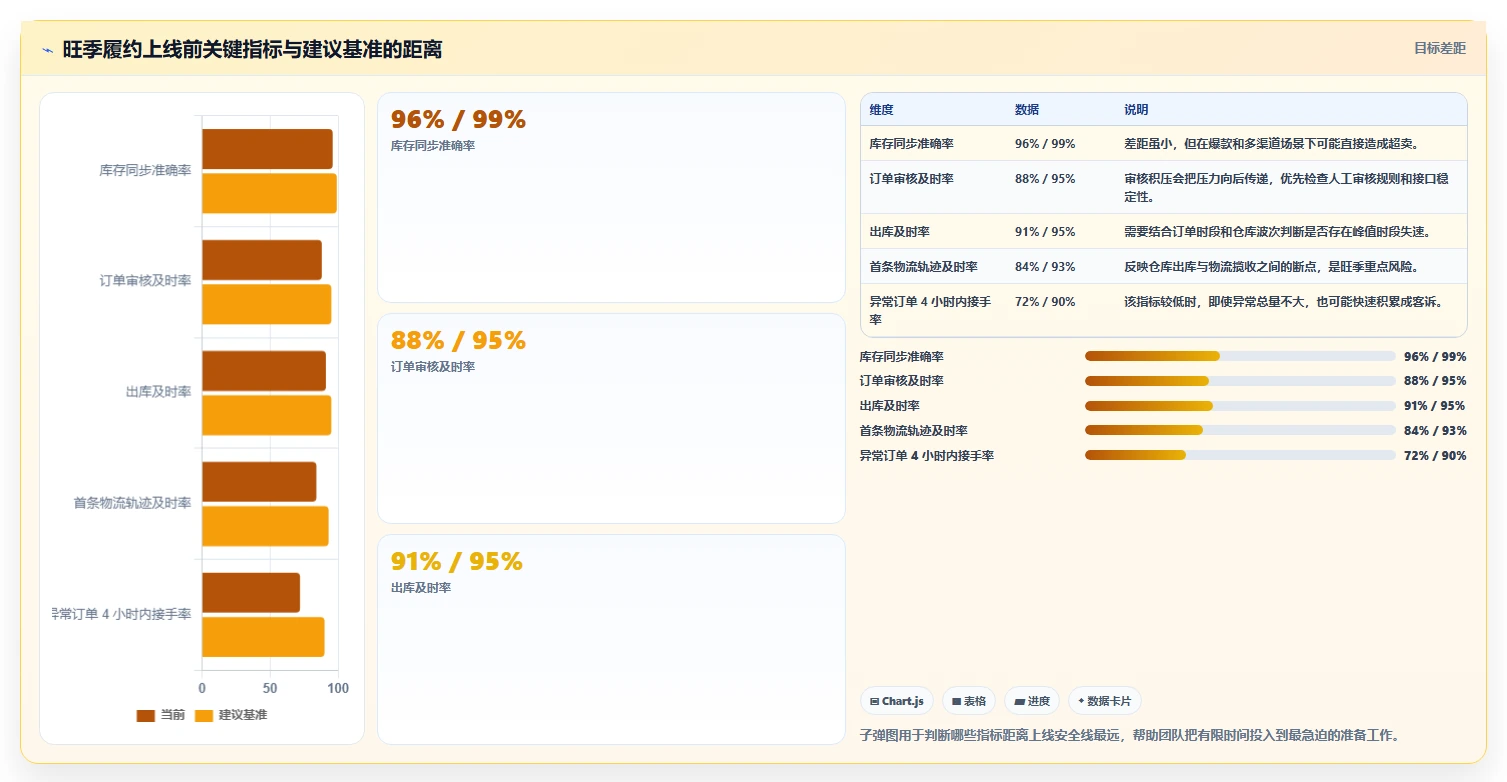Click the 异常订单 4 小时内接手率 table cell
The image size is (1507, 782).
(931, 311)
